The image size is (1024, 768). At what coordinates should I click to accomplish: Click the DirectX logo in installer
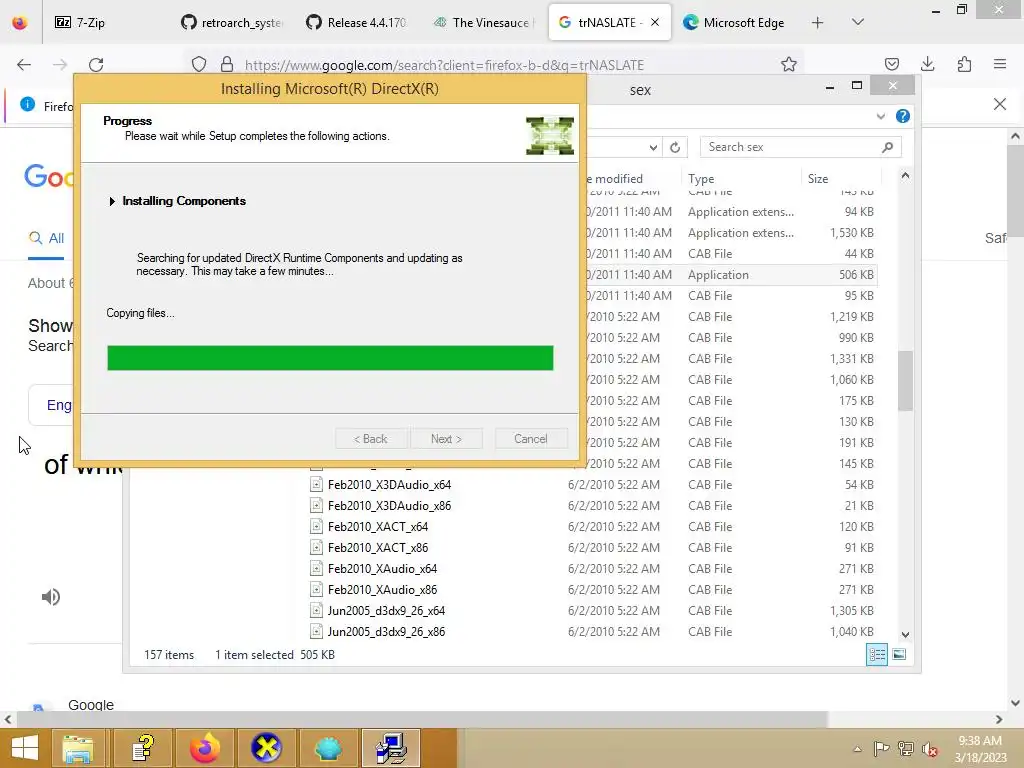pyautogui.click(x=550, y=135)
